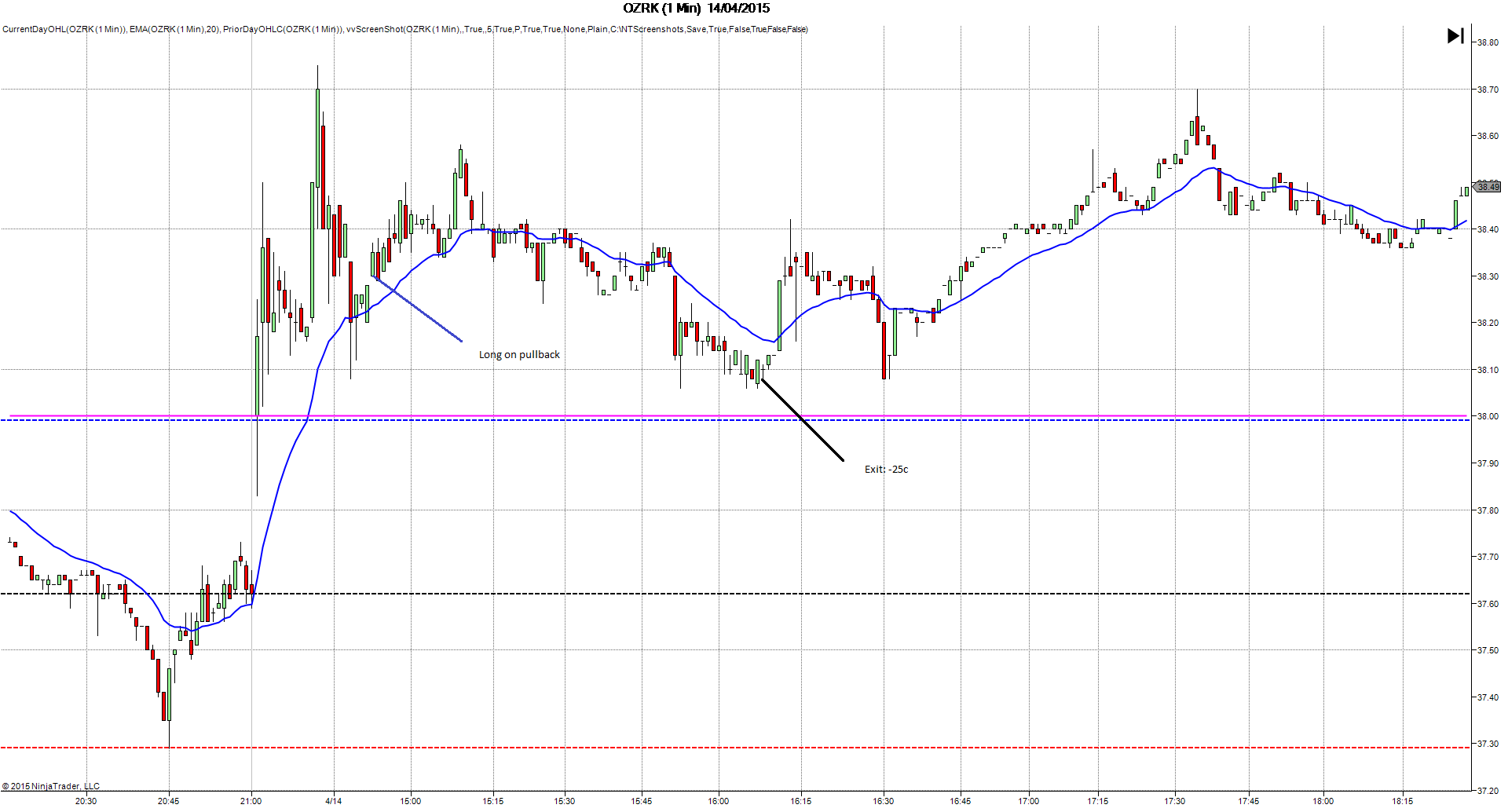Viewport: 1508px width, 812px height.
Task: Click the jump-to-latest-bar arrow icon
Action: (x=1455, y=36)
